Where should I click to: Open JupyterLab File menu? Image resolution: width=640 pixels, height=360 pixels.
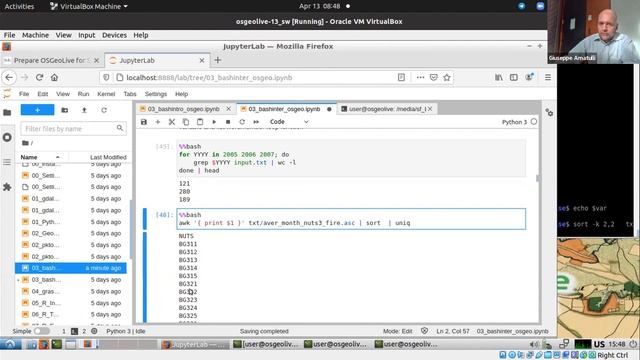coord(24,94)
